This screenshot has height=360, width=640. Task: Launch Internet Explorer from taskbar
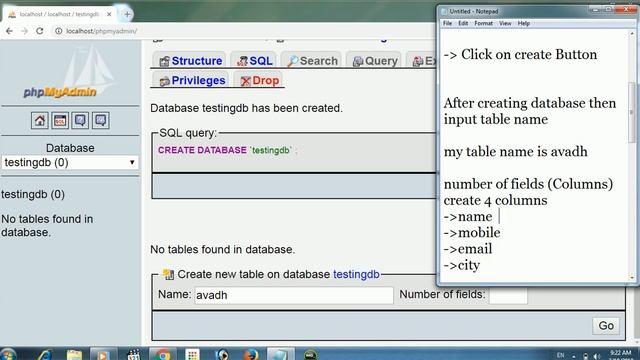click(44, 354)
